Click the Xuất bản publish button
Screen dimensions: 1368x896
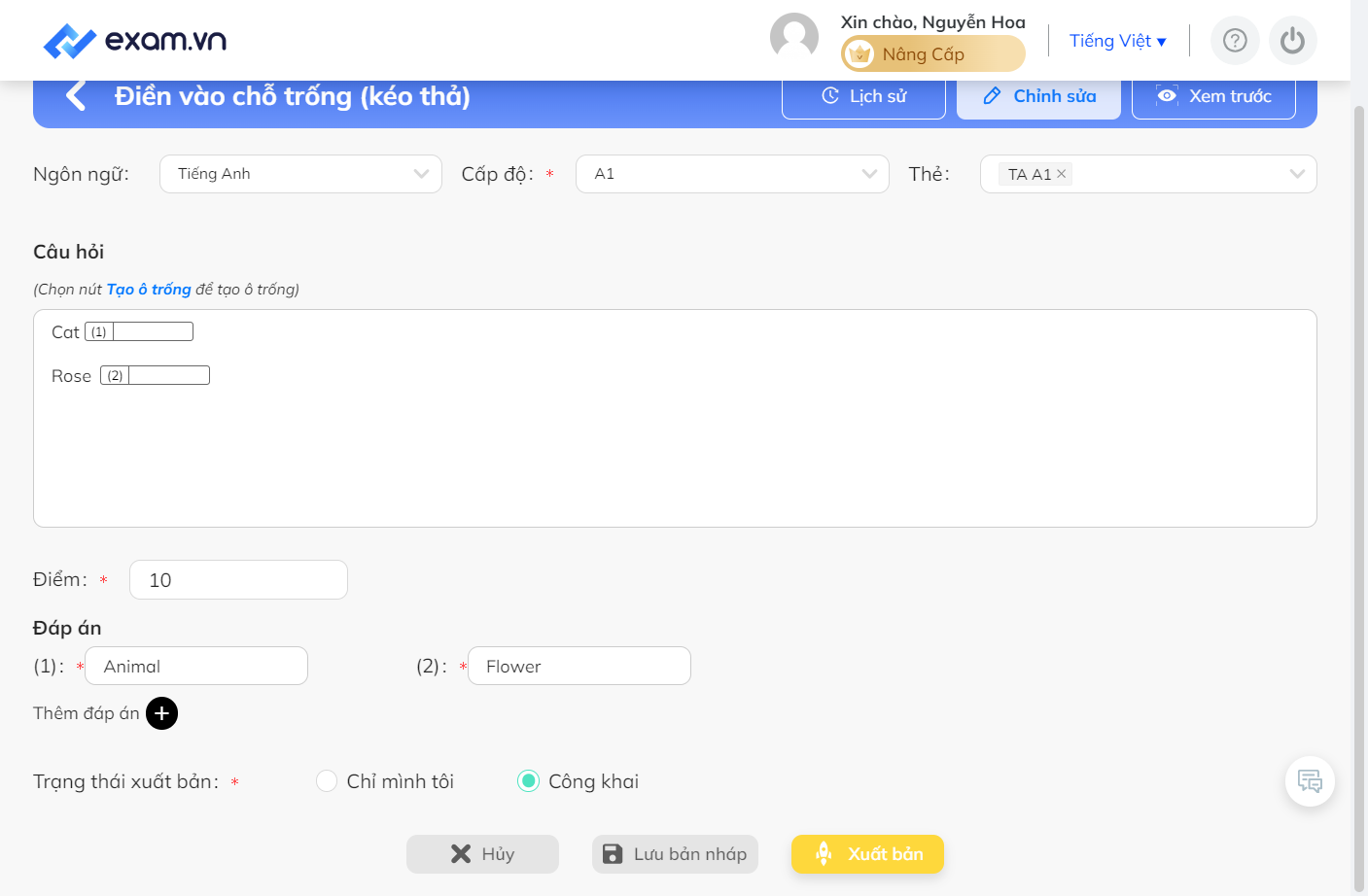(x=867, y=854)
